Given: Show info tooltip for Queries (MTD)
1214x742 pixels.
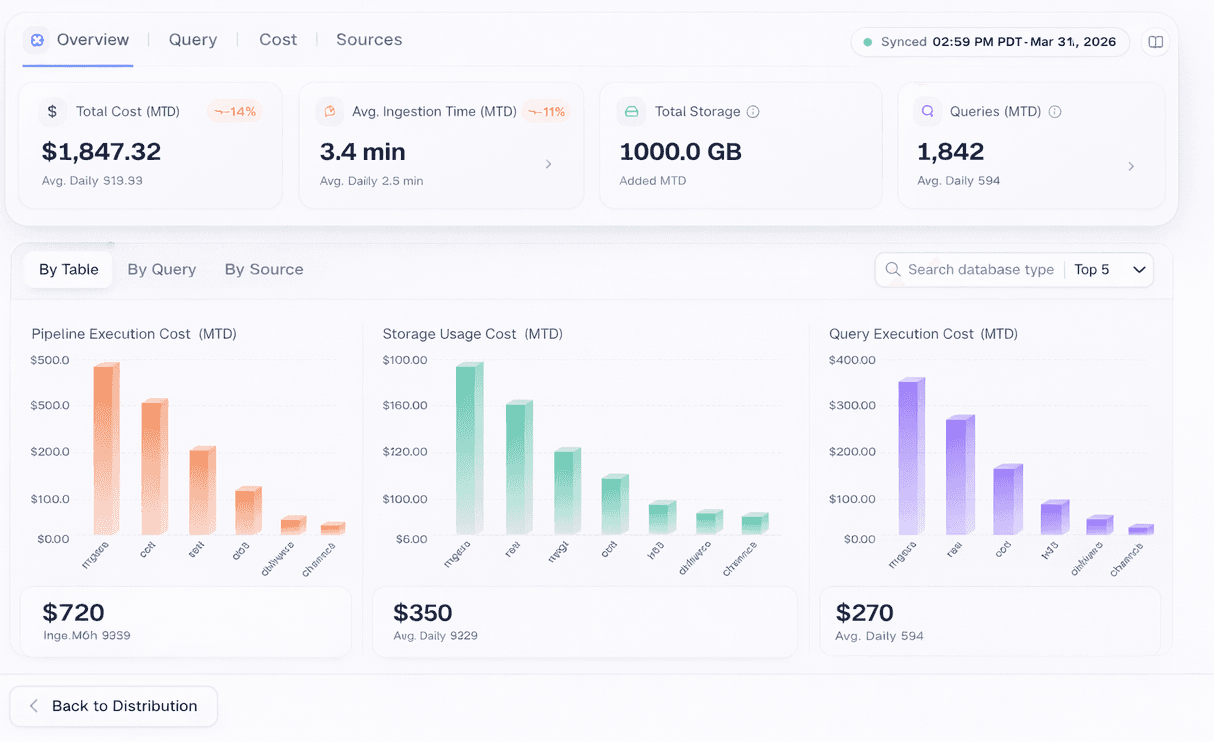Looking at the screenshot, I should pos(1054,112).
